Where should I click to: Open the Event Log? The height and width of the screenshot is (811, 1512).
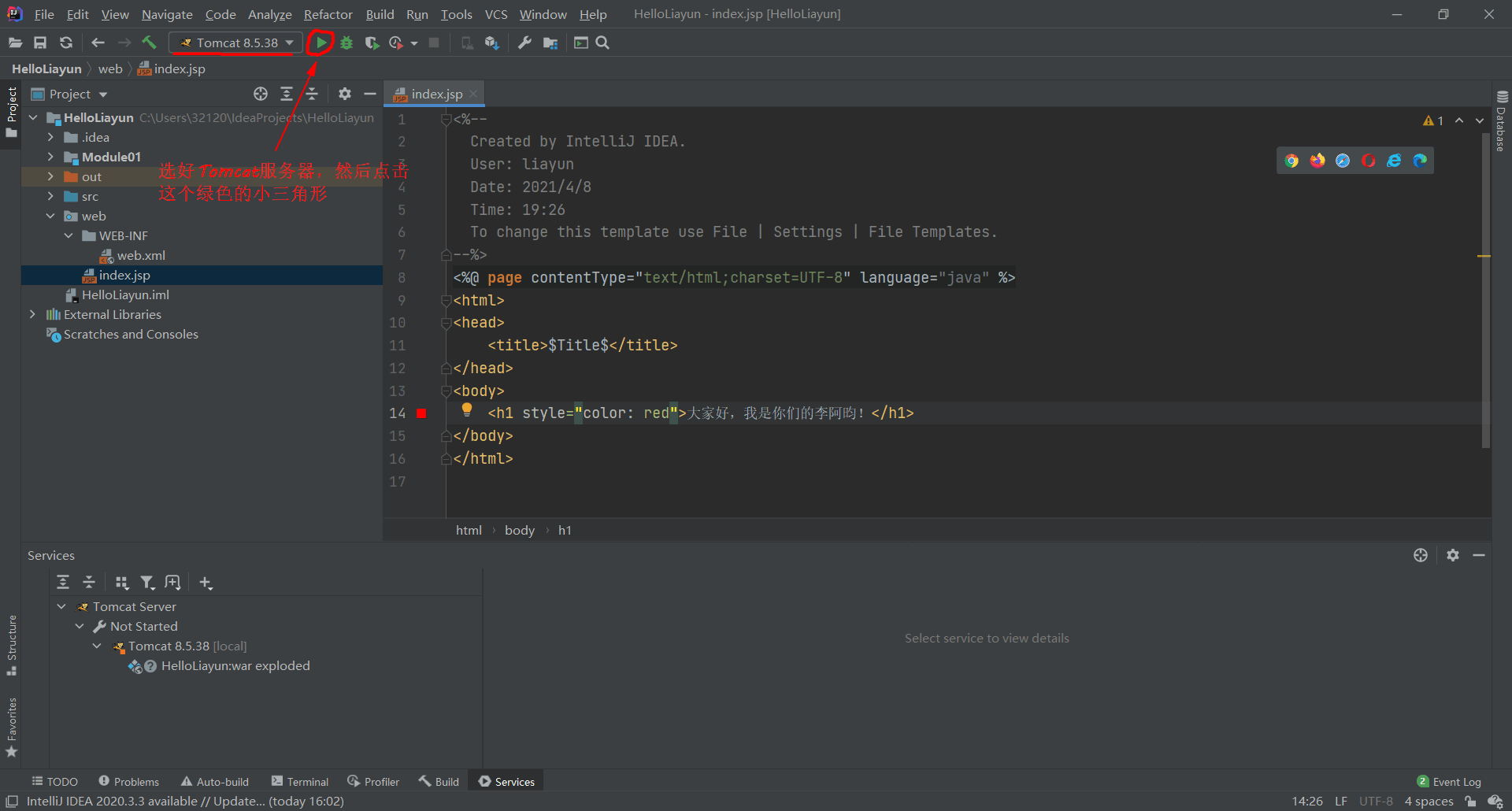click(1449, 782)
